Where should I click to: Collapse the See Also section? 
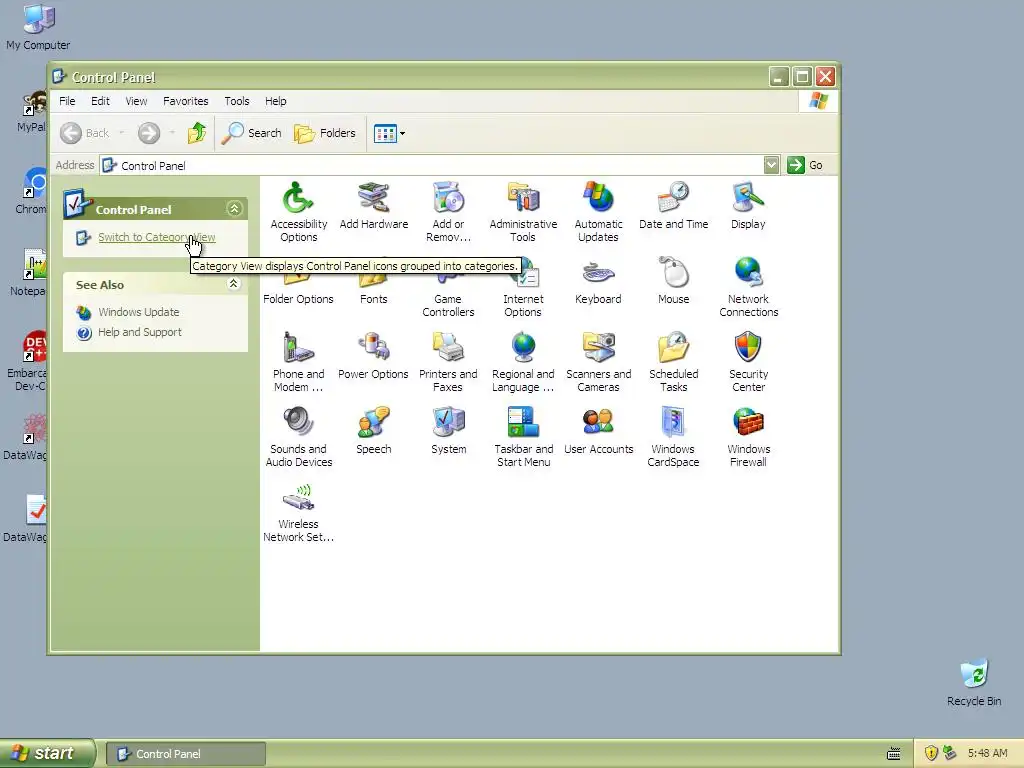(x=233, y=283)
